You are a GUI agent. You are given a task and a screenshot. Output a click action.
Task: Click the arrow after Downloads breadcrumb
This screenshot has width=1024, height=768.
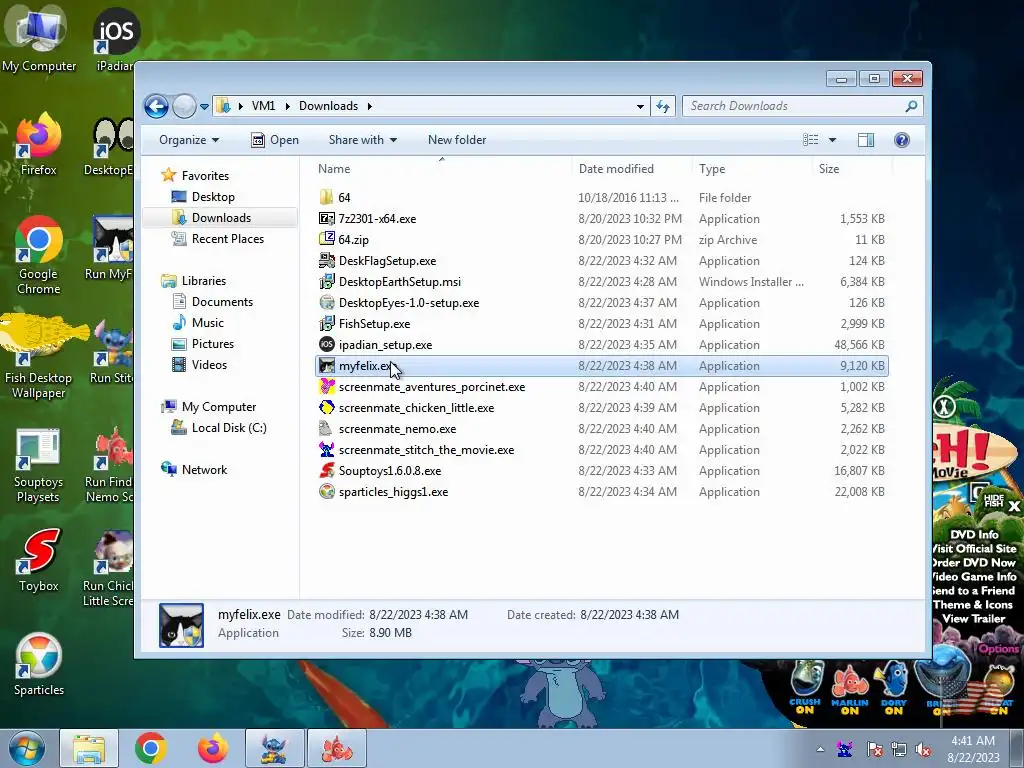pyautogui.click(x=370, y=106)
